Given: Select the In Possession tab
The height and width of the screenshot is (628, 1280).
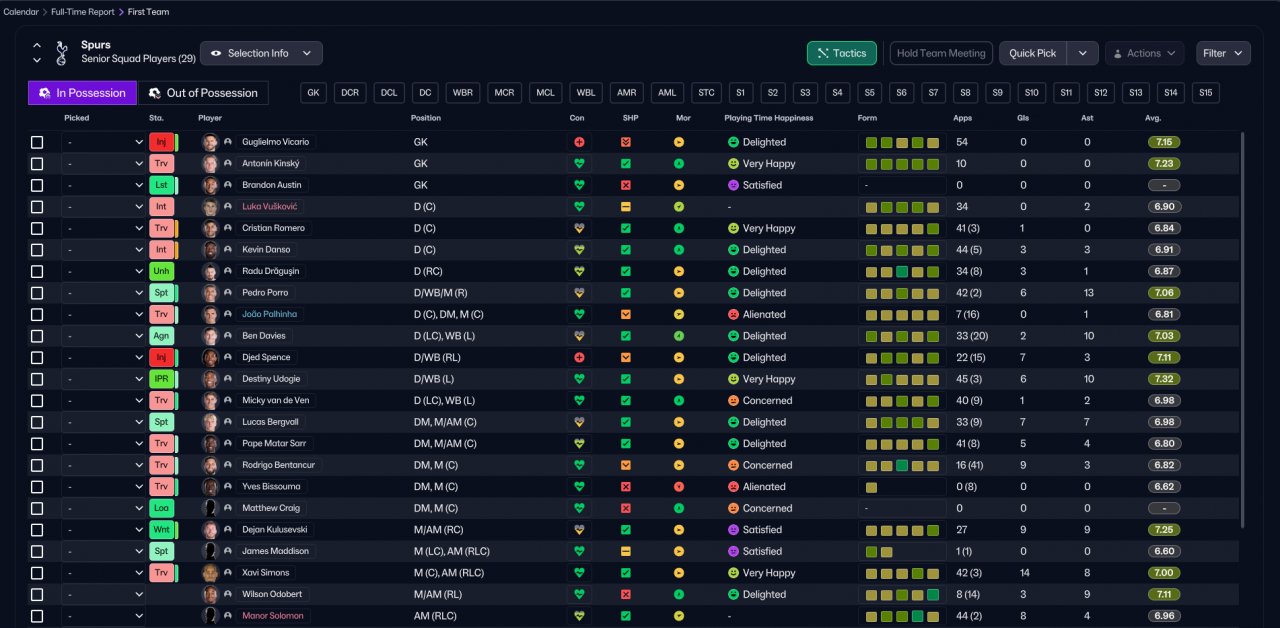Looking at the screenshot, I should (82, 93).
